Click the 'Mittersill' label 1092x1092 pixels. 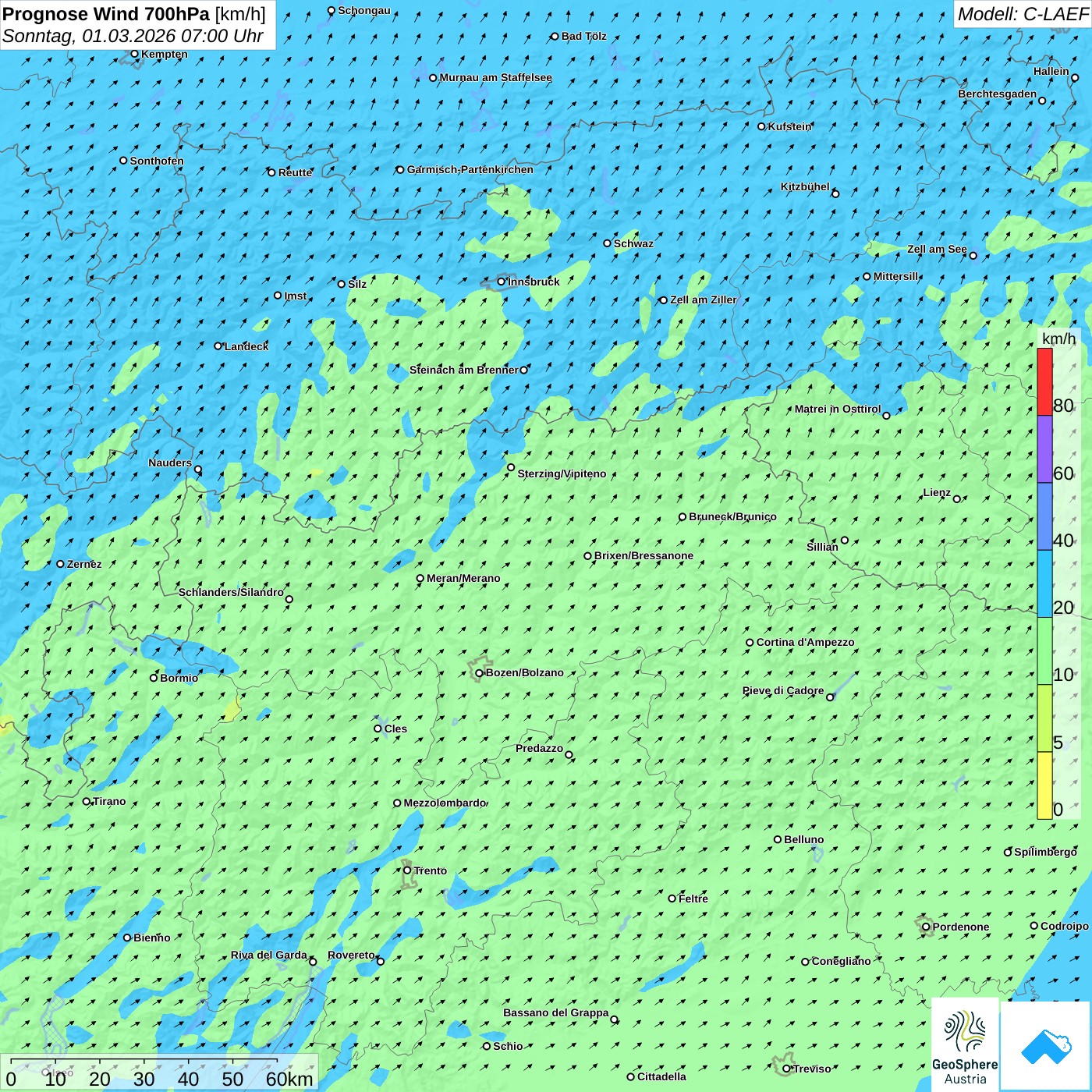tap(896, 276)
